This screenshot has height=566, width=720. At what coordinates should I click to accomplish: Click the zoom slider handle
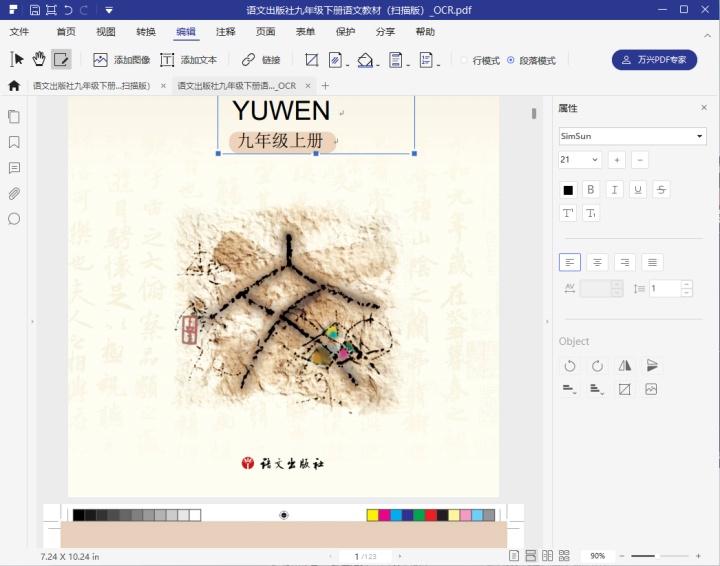(657, 556)
